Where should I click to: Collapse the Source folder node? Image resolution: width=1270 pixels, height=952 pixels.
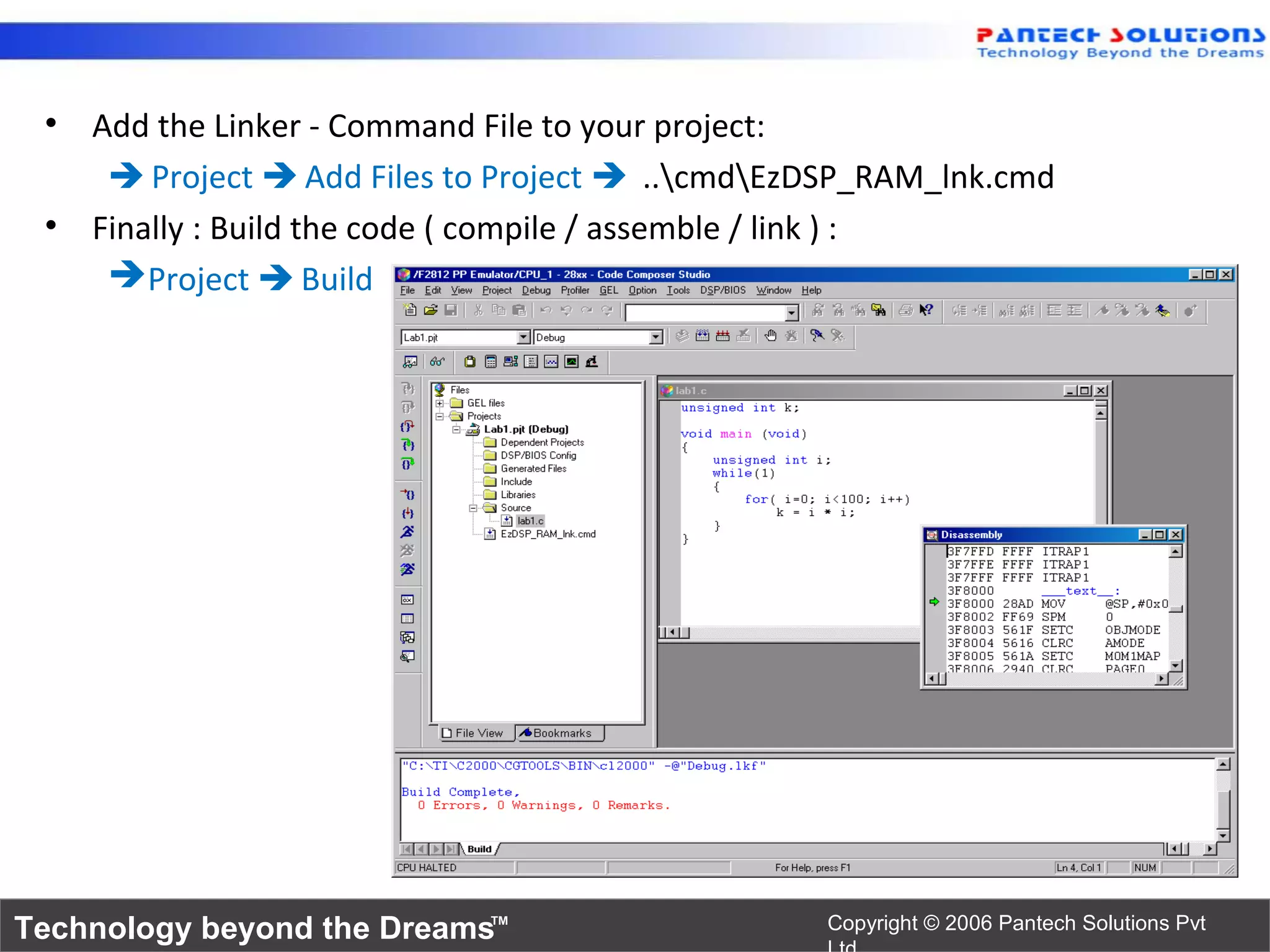(x=473, y=508)
